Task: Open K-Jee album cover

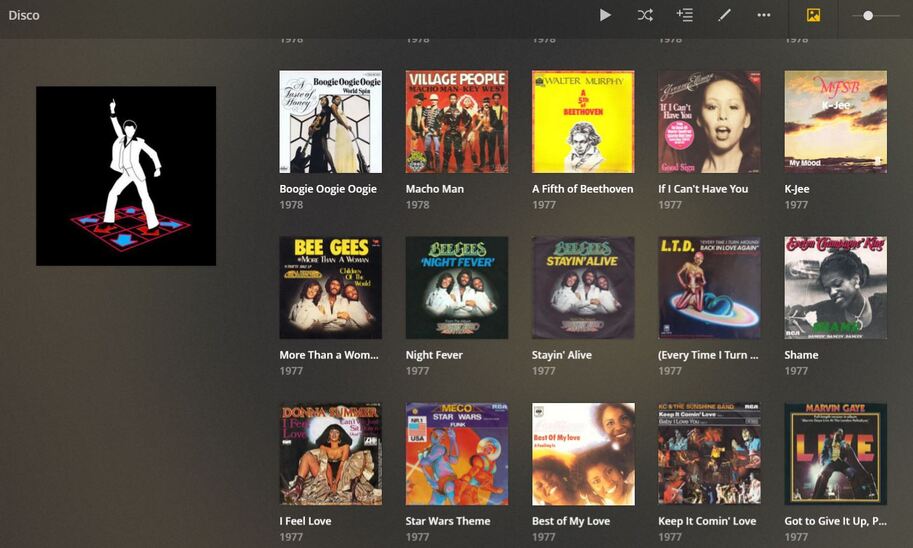Action: [x=836, y=122]
